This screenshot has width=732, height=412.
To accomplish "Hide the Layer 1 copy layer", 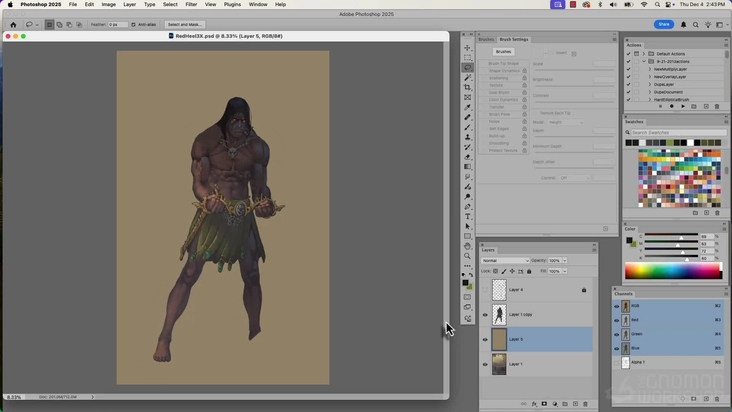I will 485,315.
